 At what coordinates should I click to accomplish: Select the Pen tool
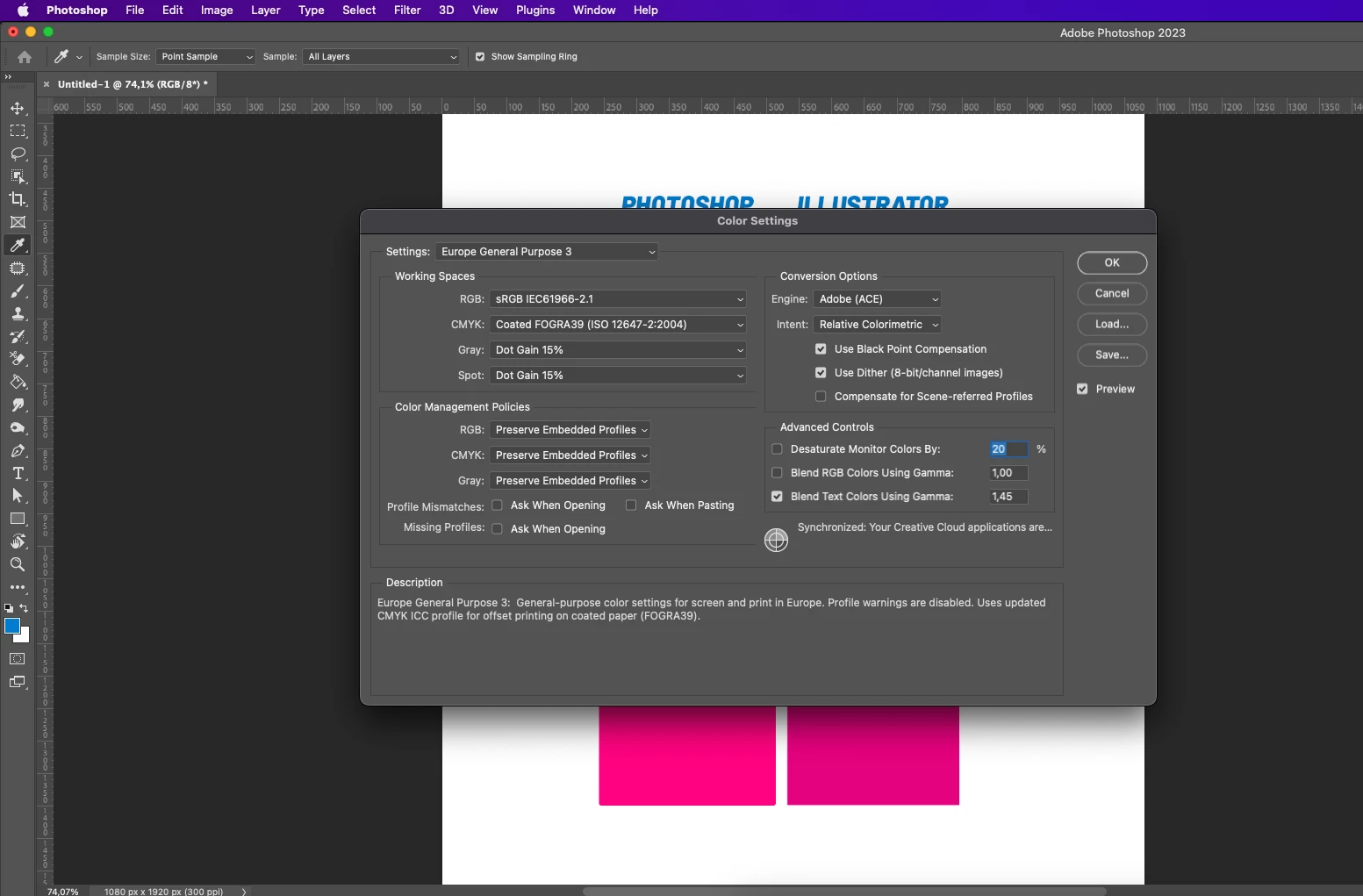point(18,451)
